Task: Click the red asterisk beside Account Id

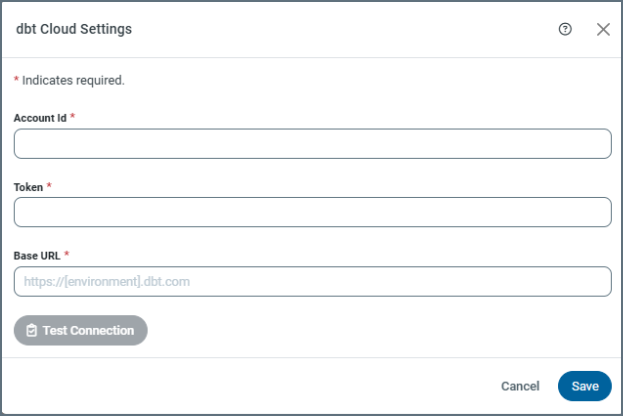Action: point(73,117)
